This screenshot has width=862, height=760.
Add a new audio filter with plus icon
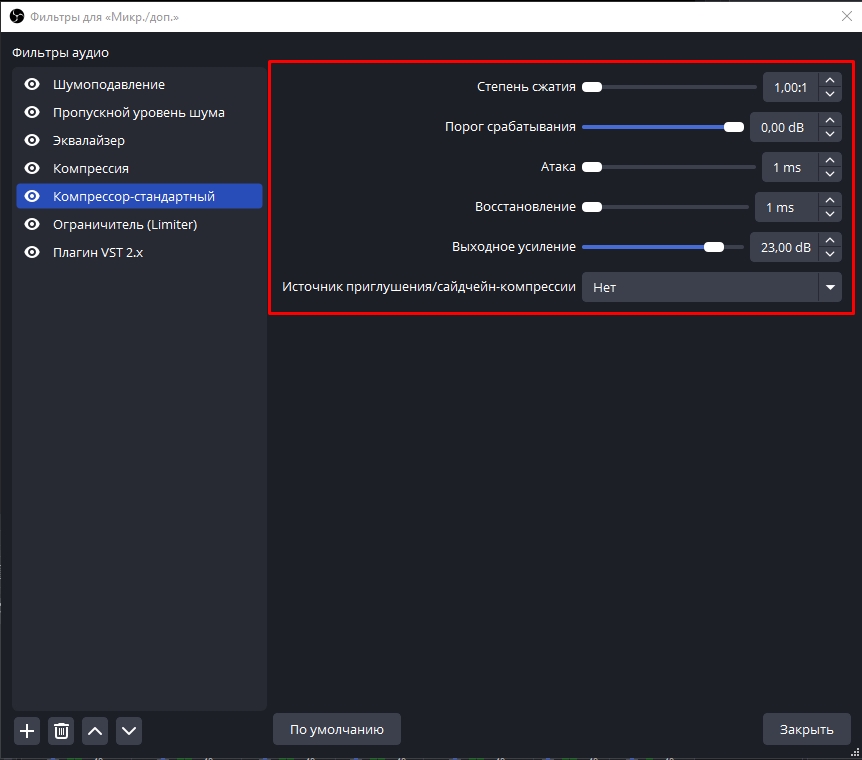tap(27, 731)
